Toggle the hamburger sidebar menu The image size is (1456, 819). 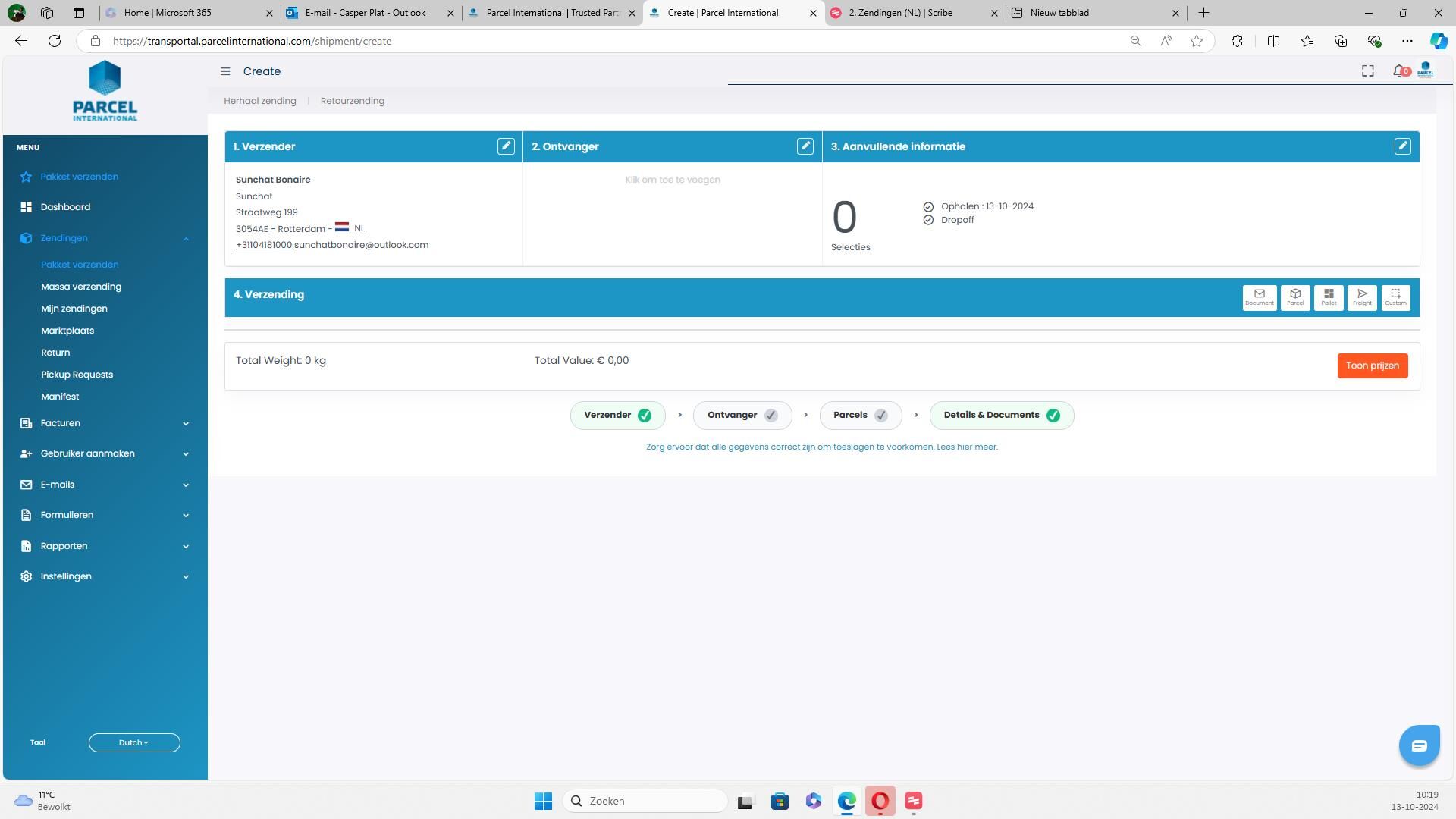225,71
